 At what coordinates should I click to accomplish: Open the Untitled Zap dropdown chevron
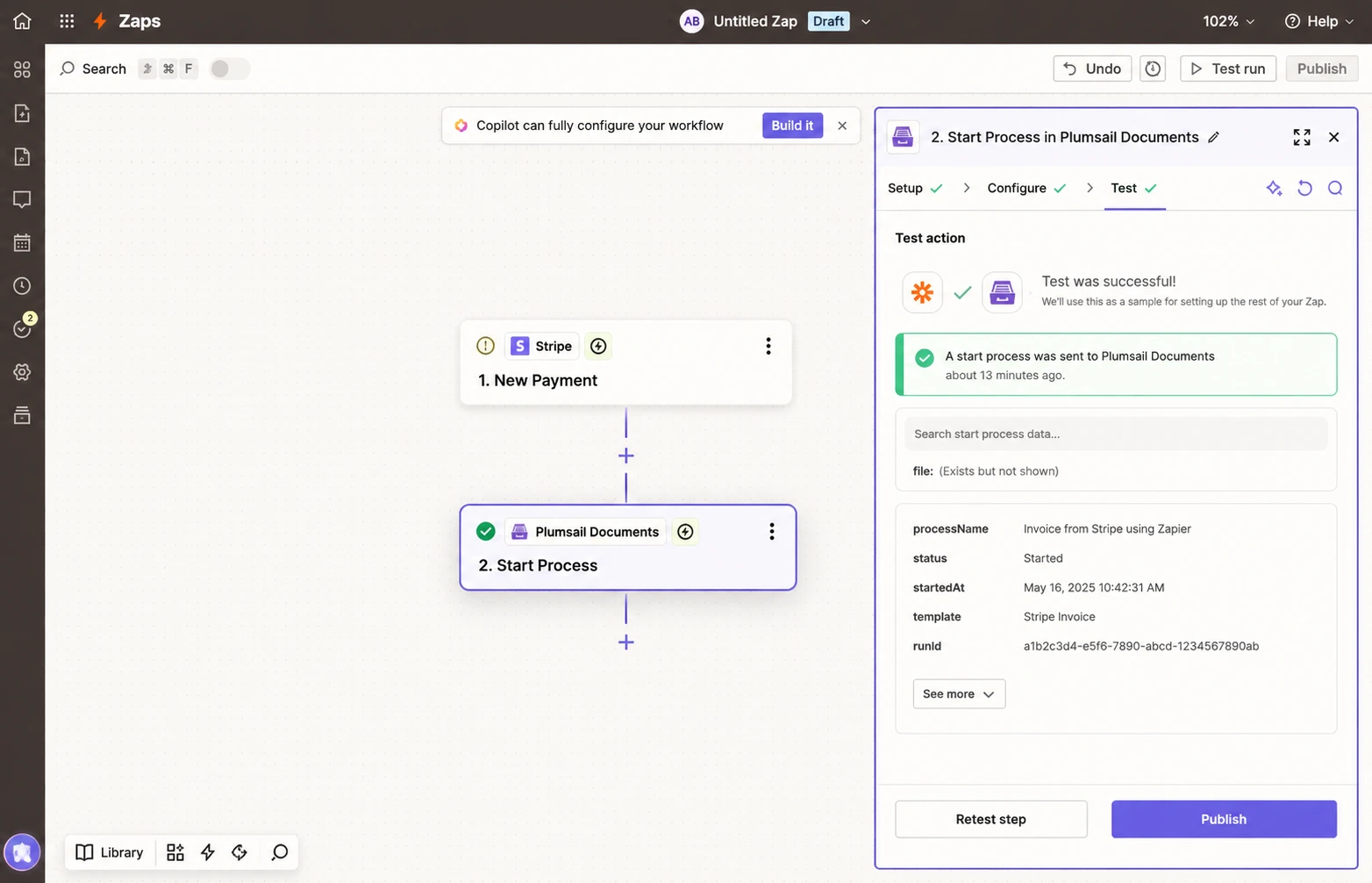pos(866,22)
